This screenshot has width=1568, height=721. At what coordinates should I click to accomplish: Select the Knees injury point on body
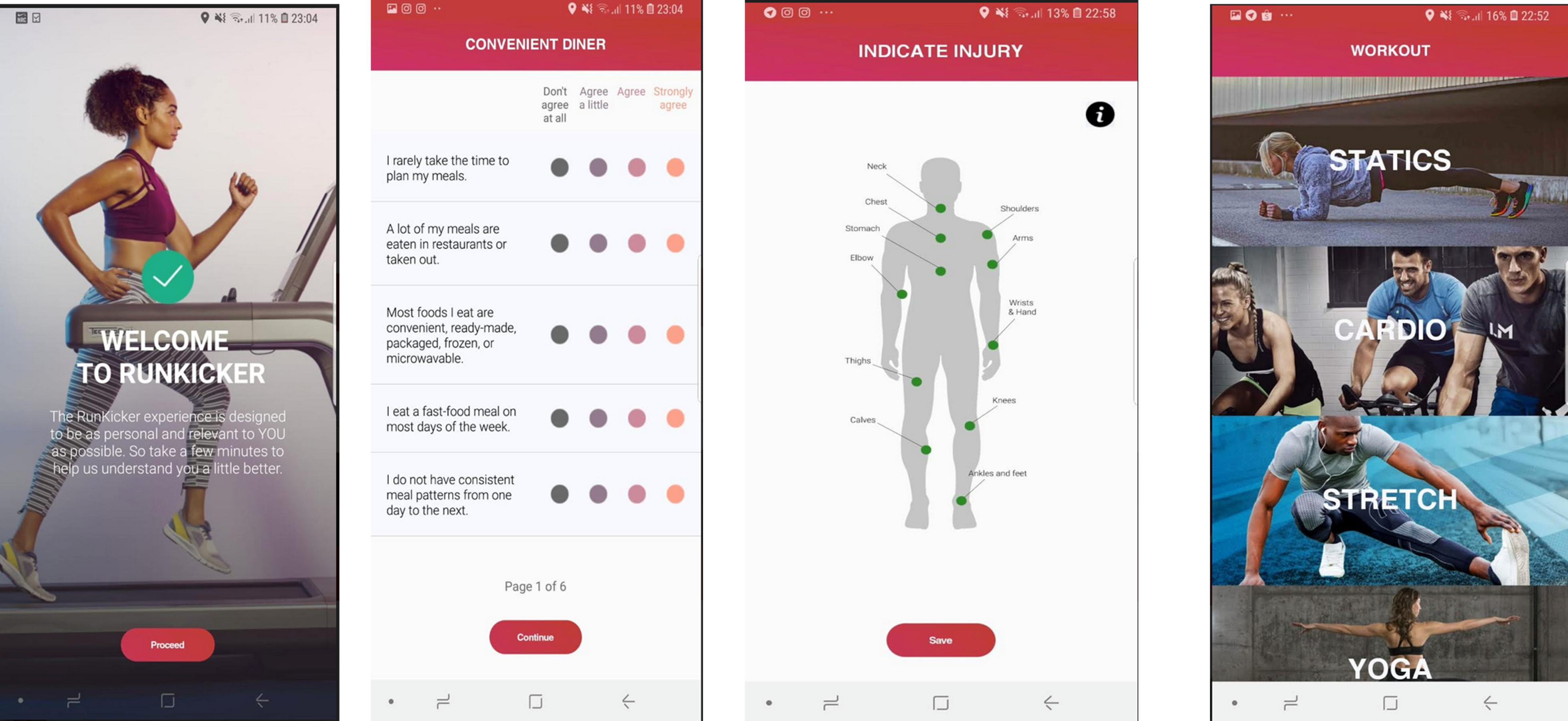(969, 426)
